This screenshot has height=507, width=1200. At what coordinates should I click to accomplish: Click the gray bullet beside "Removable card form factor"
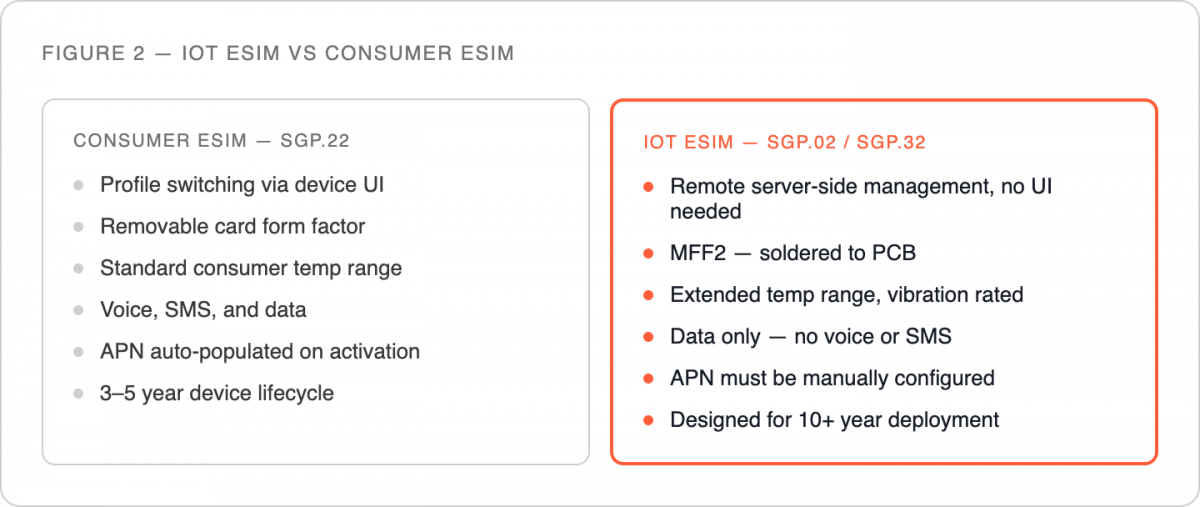pos(79,227)
